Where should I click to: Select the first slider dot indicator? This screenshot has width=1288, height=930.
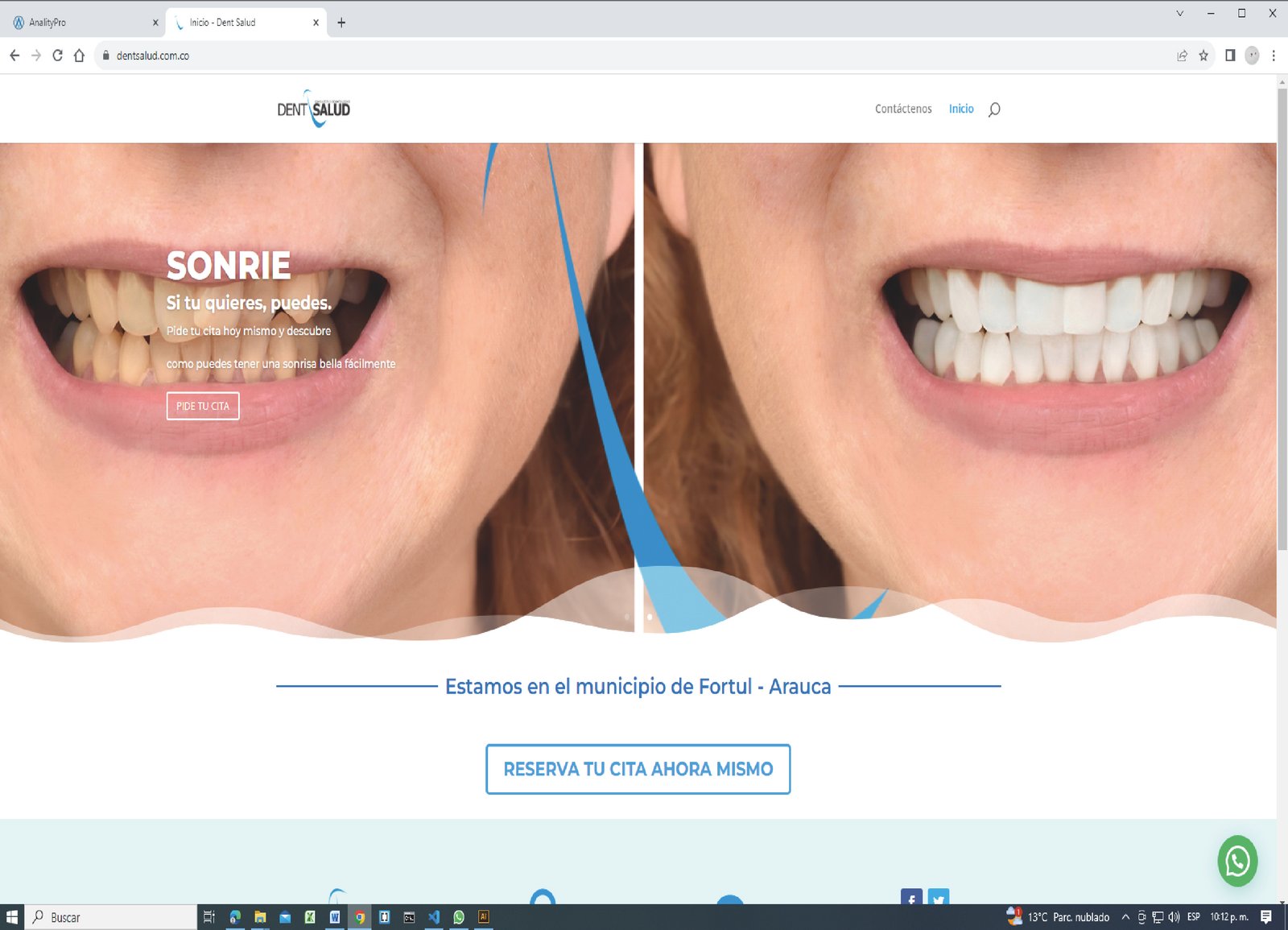627,614
